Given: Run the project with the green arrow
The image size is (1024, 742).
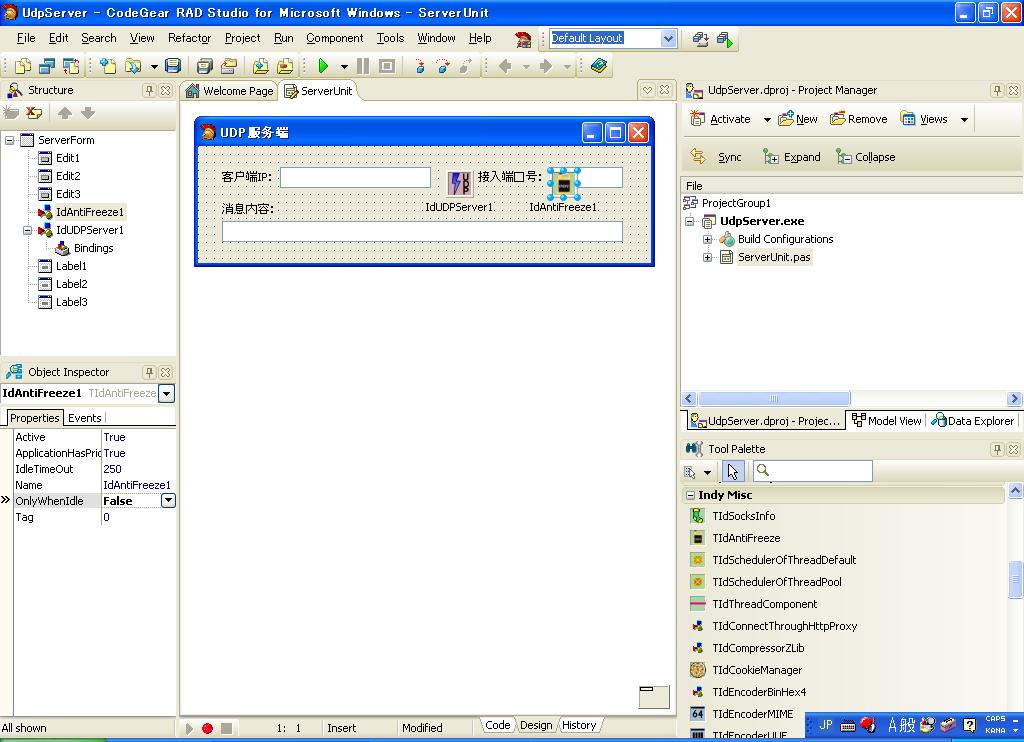Looking at the screenshot, I should pyautogui.click(x=323, y=66).
